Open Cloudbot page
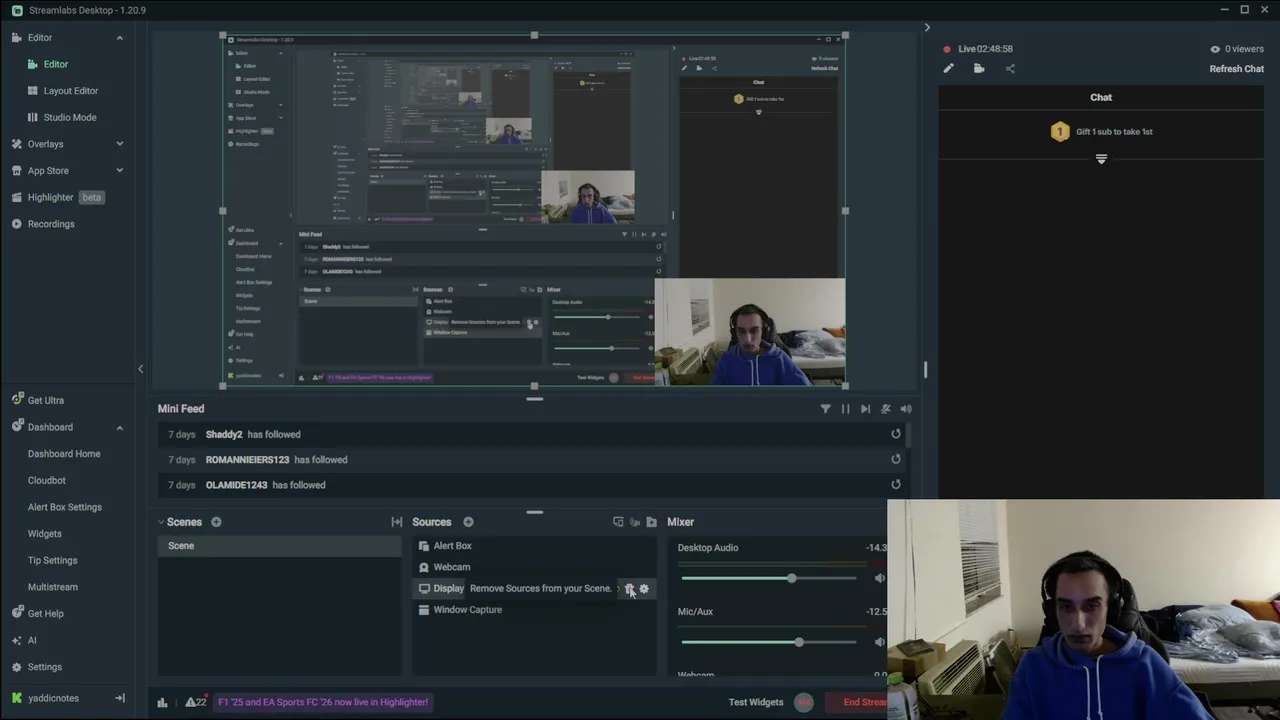Screen dimensions: 1280x720 click(47, 480)
